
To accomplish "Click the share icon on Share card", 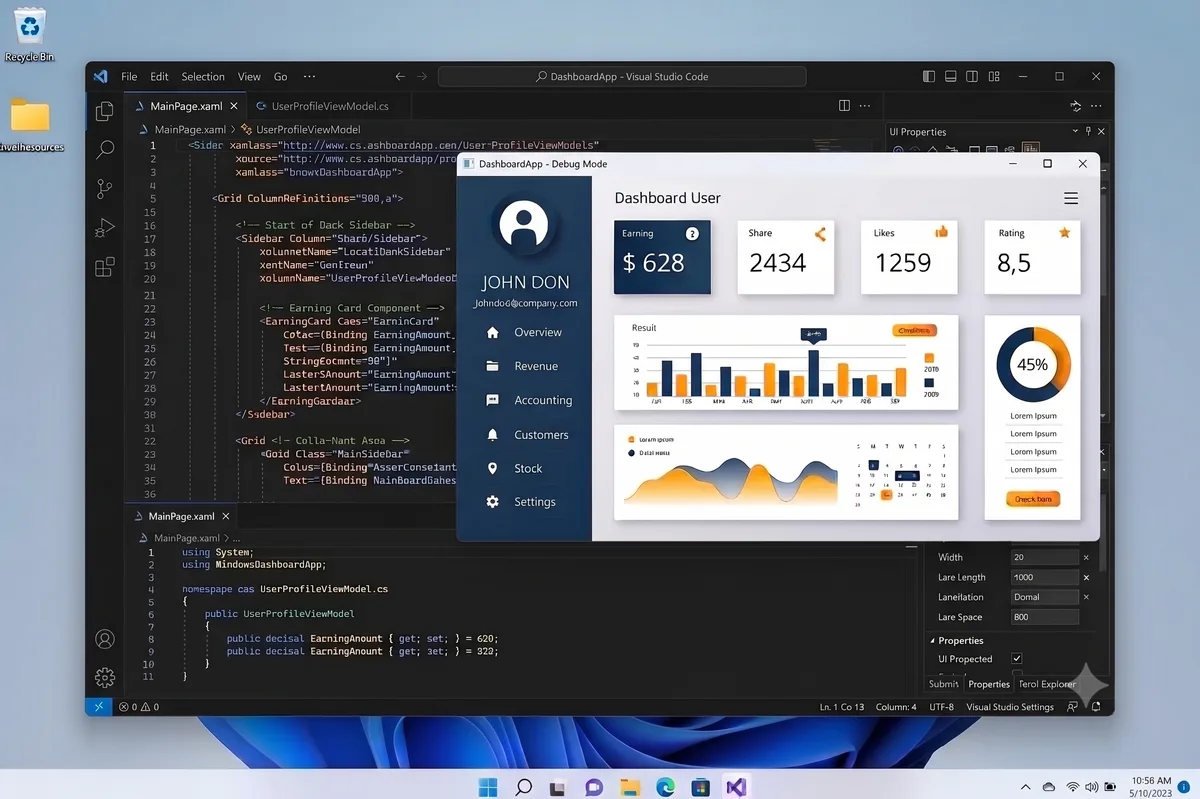I will tap(820, 234).
